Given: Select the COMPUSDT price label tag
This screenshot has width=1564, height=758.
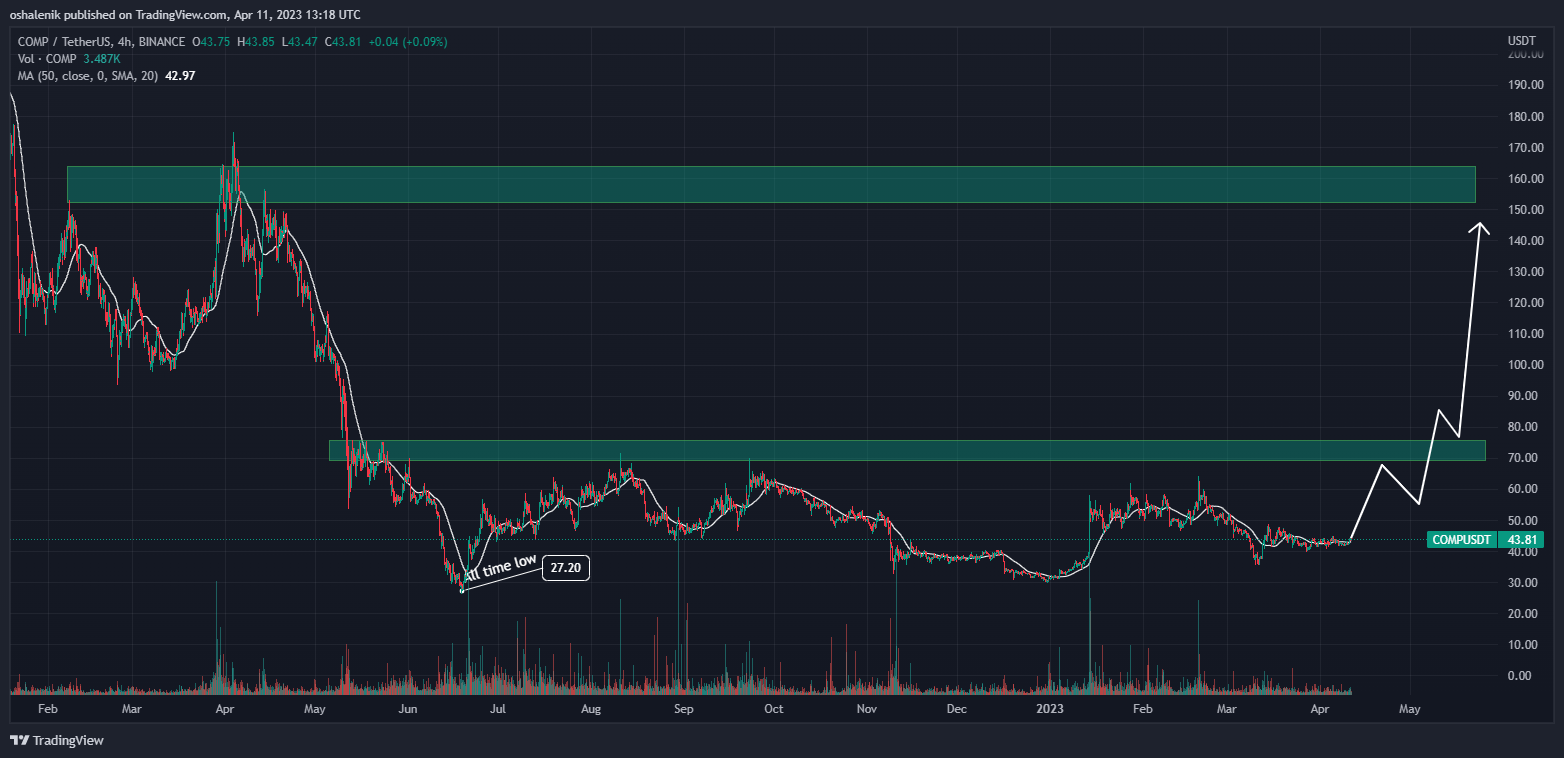Looking at the screenshot, I should [1461, 540].
